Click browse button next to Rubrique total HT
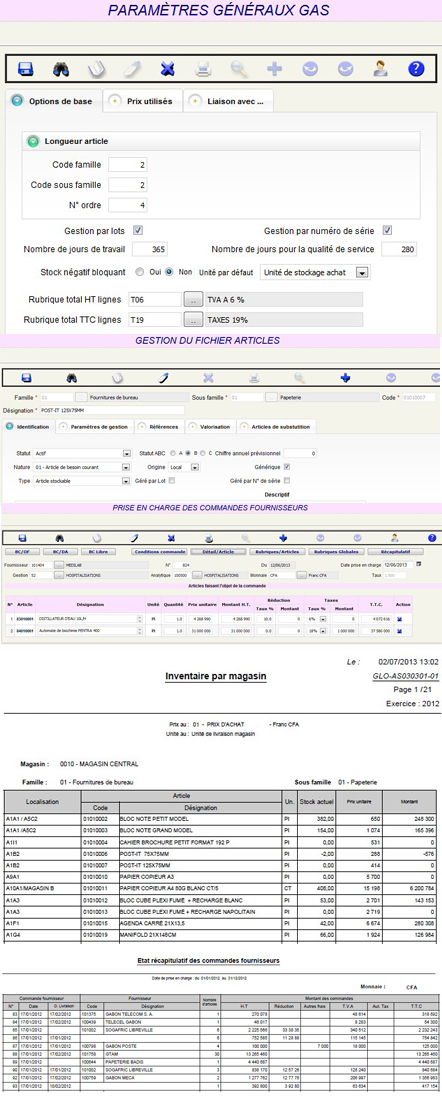 click(x=192, y=299)
